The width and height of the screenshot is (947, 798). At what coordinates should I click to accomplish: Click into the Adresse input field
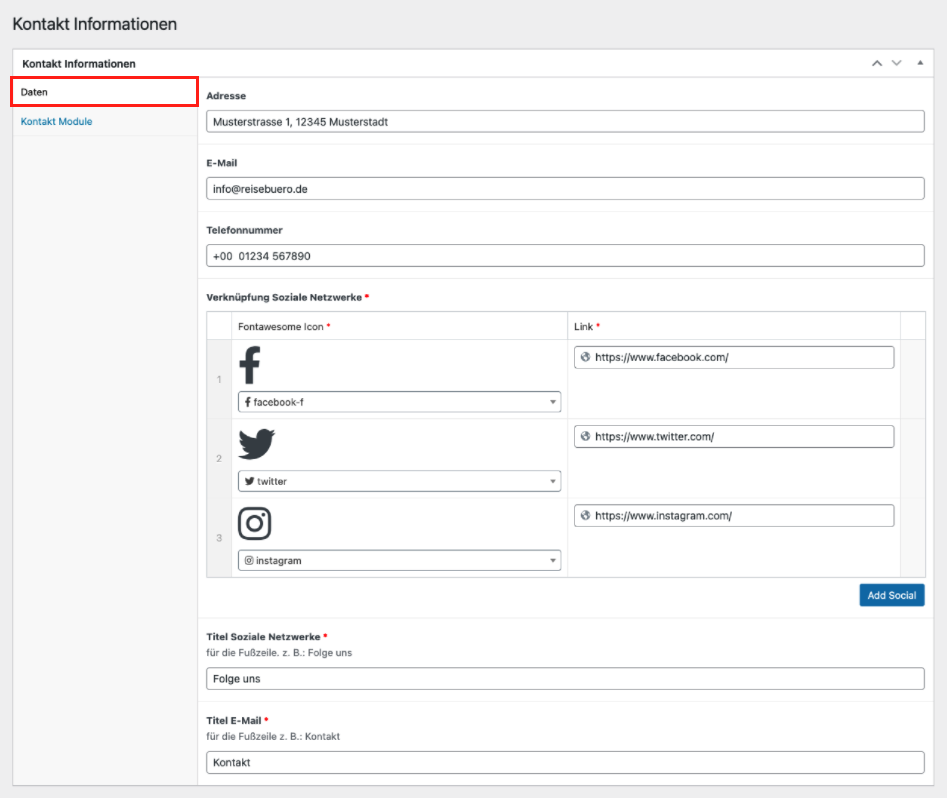[565, 122]
